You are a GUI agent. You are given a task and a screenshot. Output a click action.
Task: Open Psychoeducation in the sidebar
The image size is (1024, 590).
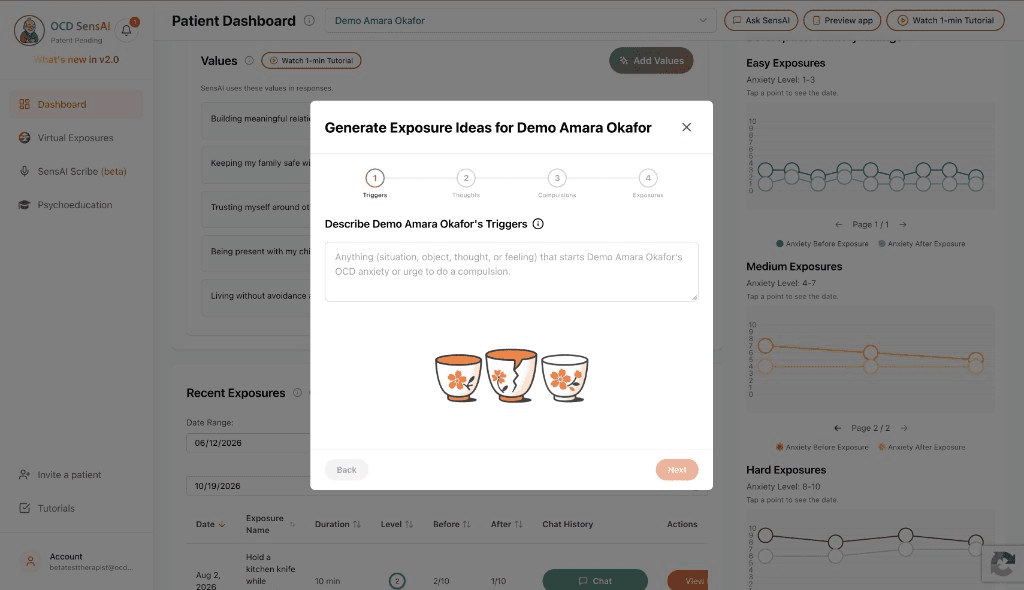(x=76, y=205)
